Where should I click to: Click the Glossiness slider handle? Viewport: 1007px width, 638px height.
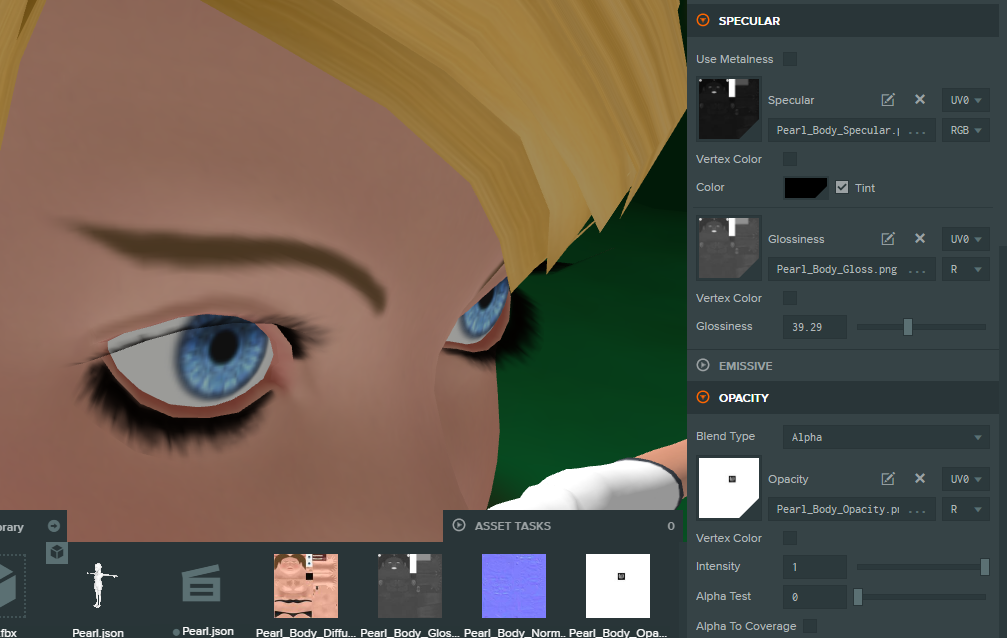907,327
